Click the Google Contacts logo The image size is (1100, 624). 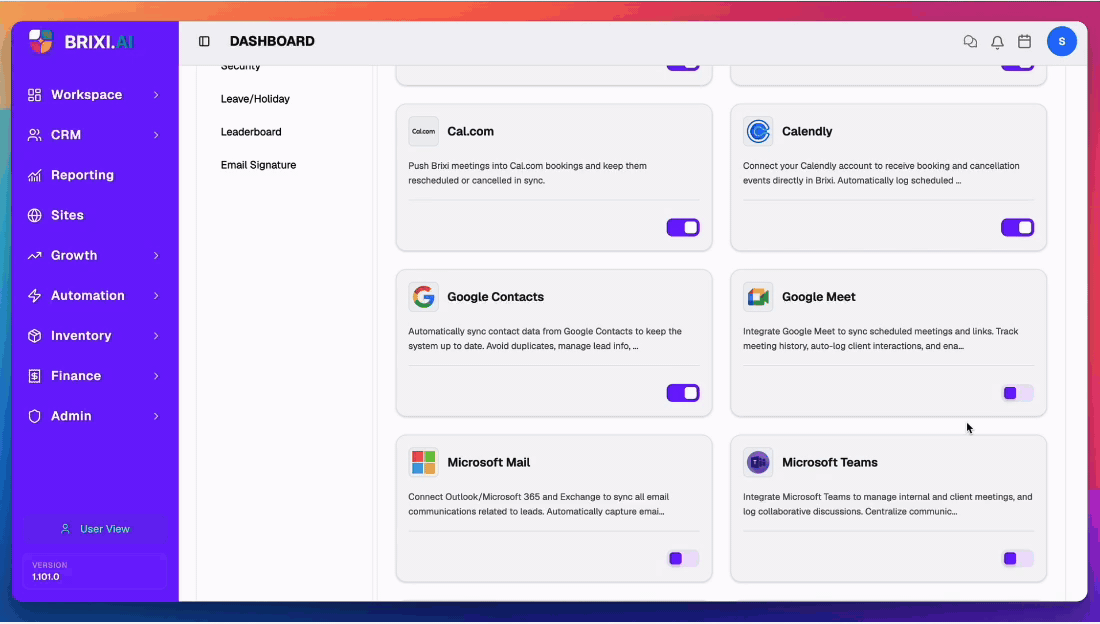(x=424, y=297)
